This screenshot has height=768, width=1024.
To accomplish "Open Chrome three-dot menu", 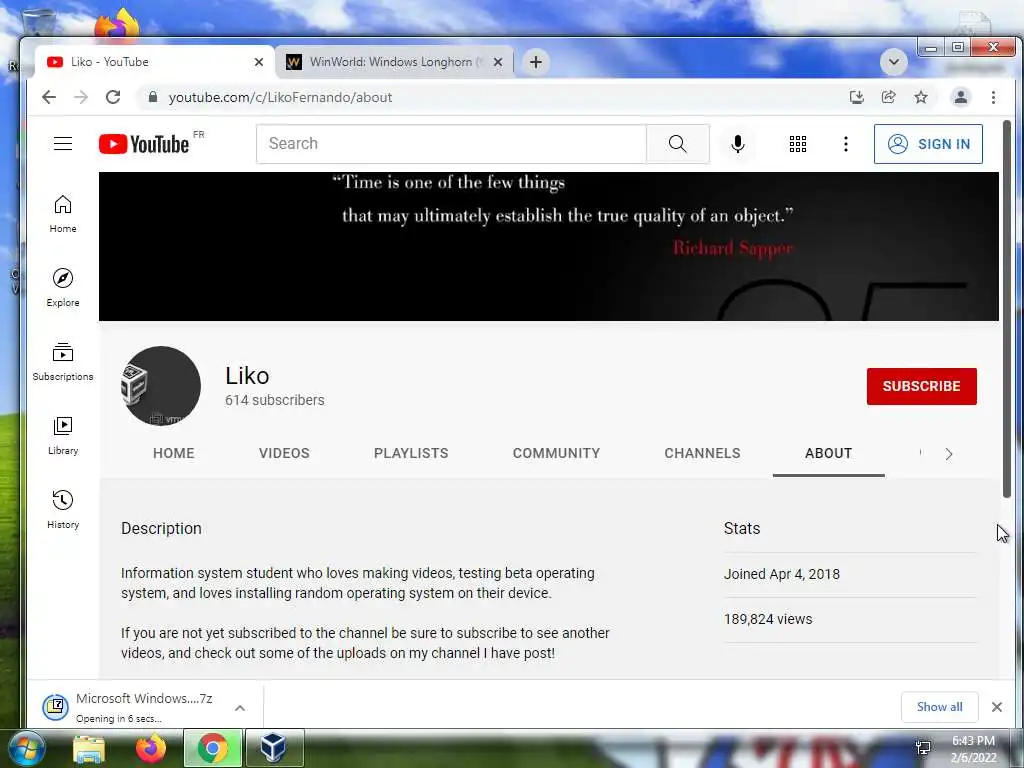I will 993,97.
